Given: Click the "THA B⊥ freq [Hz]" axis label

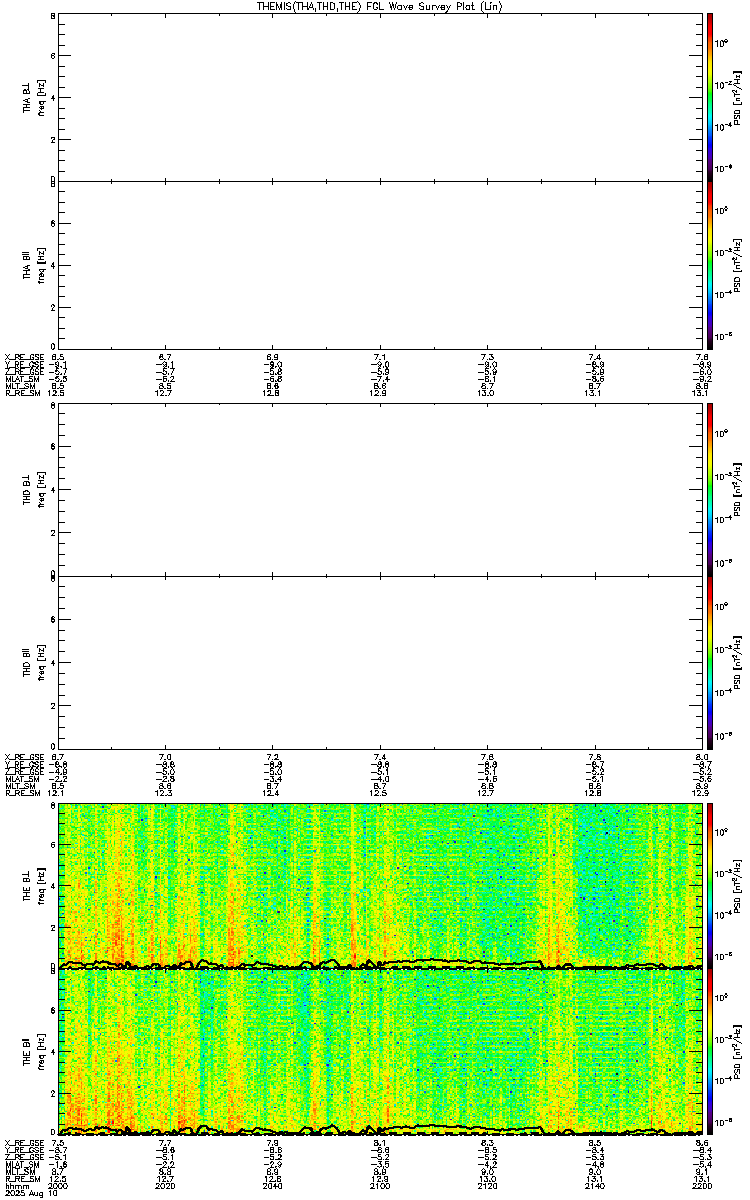Looking at the screenshot, I should coord(33,97).
